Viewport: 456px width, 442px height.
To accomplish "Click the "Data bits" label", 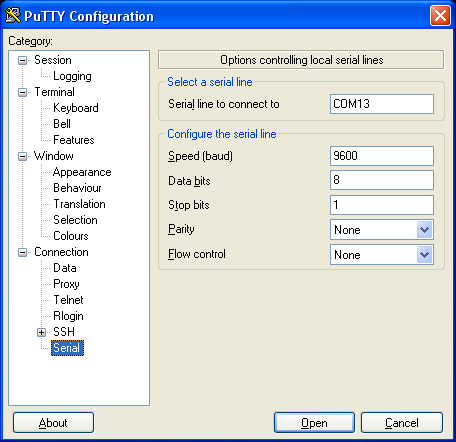I will (x=189, y=181).
